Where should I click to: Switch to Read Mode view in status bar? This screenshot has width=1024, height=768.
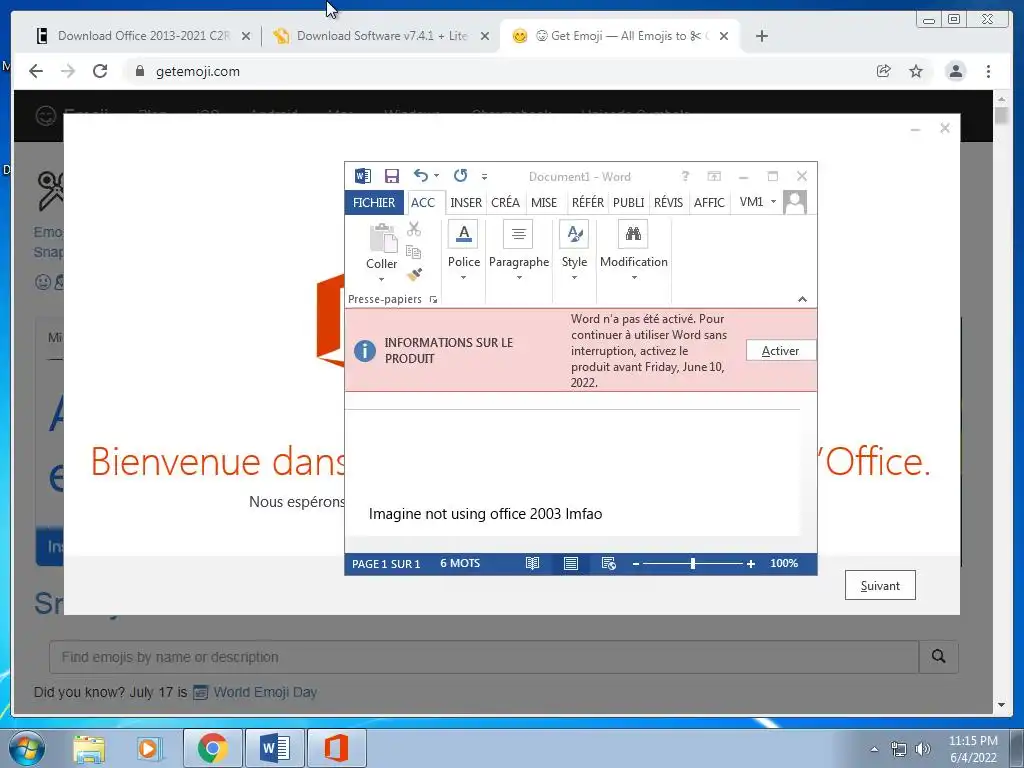pos(533,564)
